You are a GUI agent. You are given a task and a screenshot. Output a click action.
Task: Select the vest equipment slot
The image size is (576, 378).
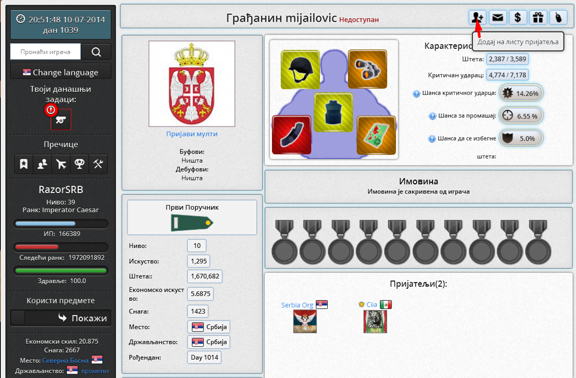click(334, 112)
